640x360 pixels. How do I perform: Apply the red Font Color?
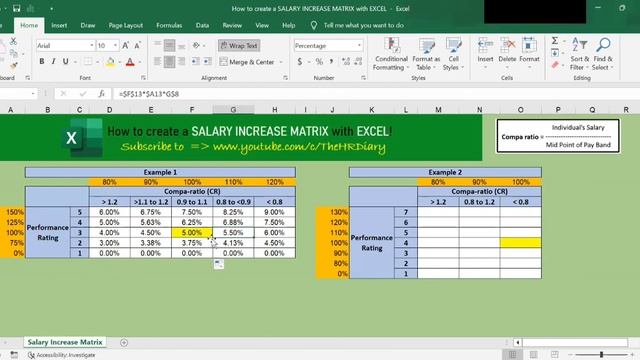point(130,62)
